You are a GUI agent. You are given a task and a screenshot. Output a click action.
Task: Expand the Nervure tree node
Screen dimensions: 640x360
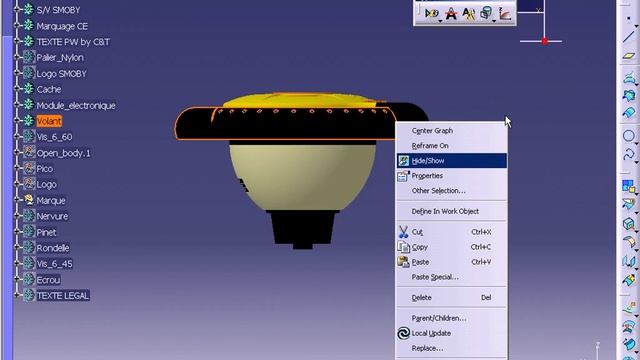(x=17, y=216)
